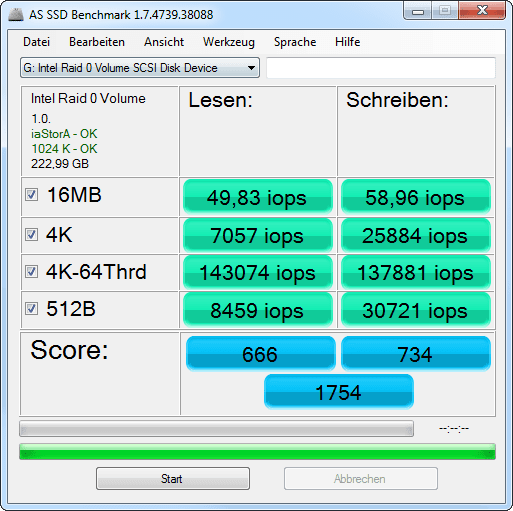The image size is (513, 511).
Task: Click the AS SSD Benchmark title bar drive icon
Action: [x=15, y=15]
